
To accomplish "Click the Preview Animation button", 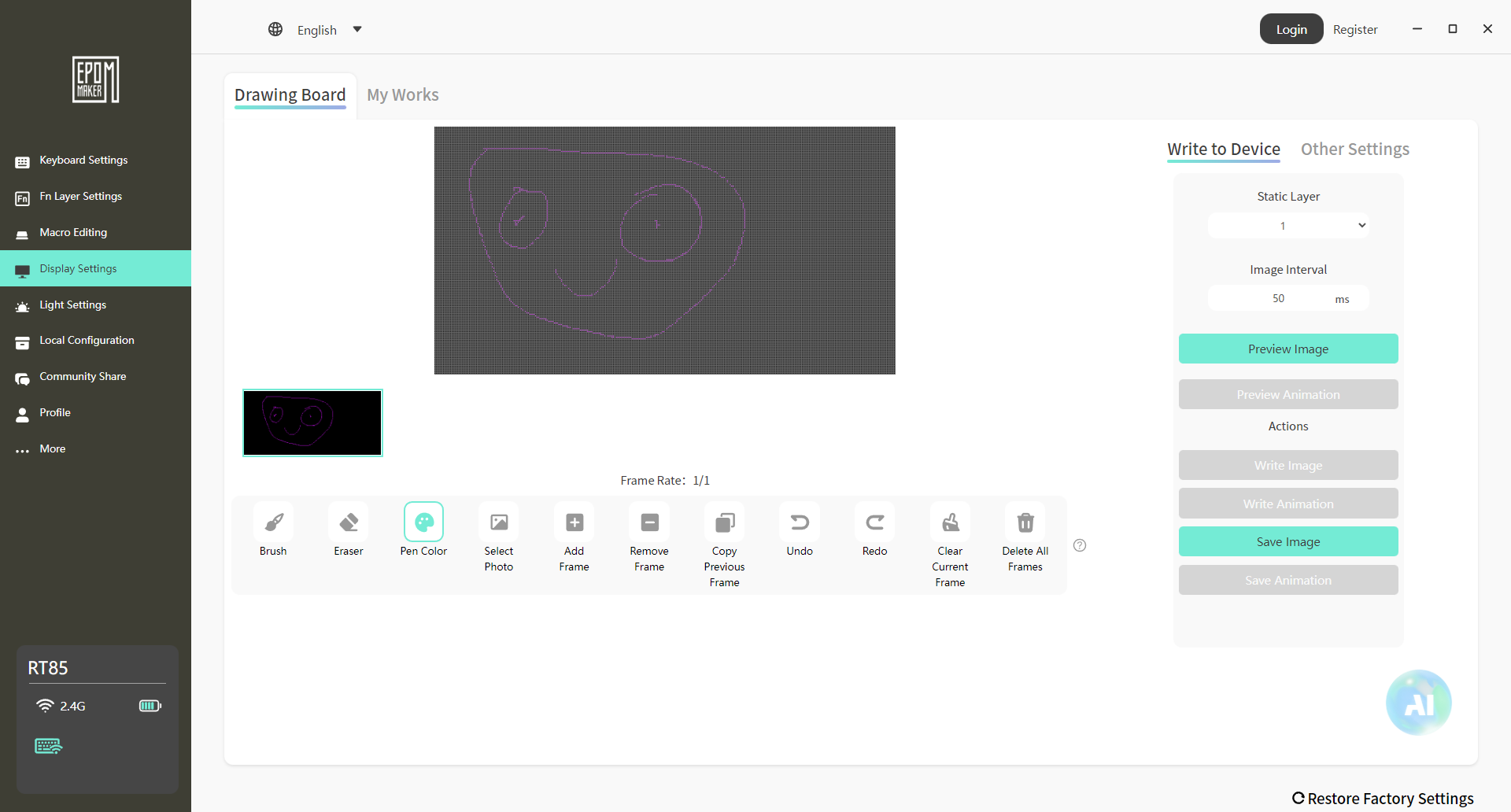I will coord(1288,394).
